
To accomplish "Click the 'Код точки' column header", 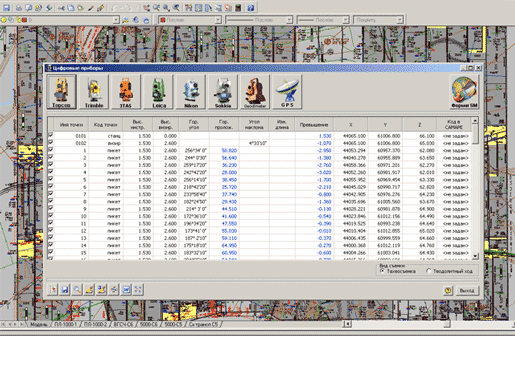I will point(105,124).
